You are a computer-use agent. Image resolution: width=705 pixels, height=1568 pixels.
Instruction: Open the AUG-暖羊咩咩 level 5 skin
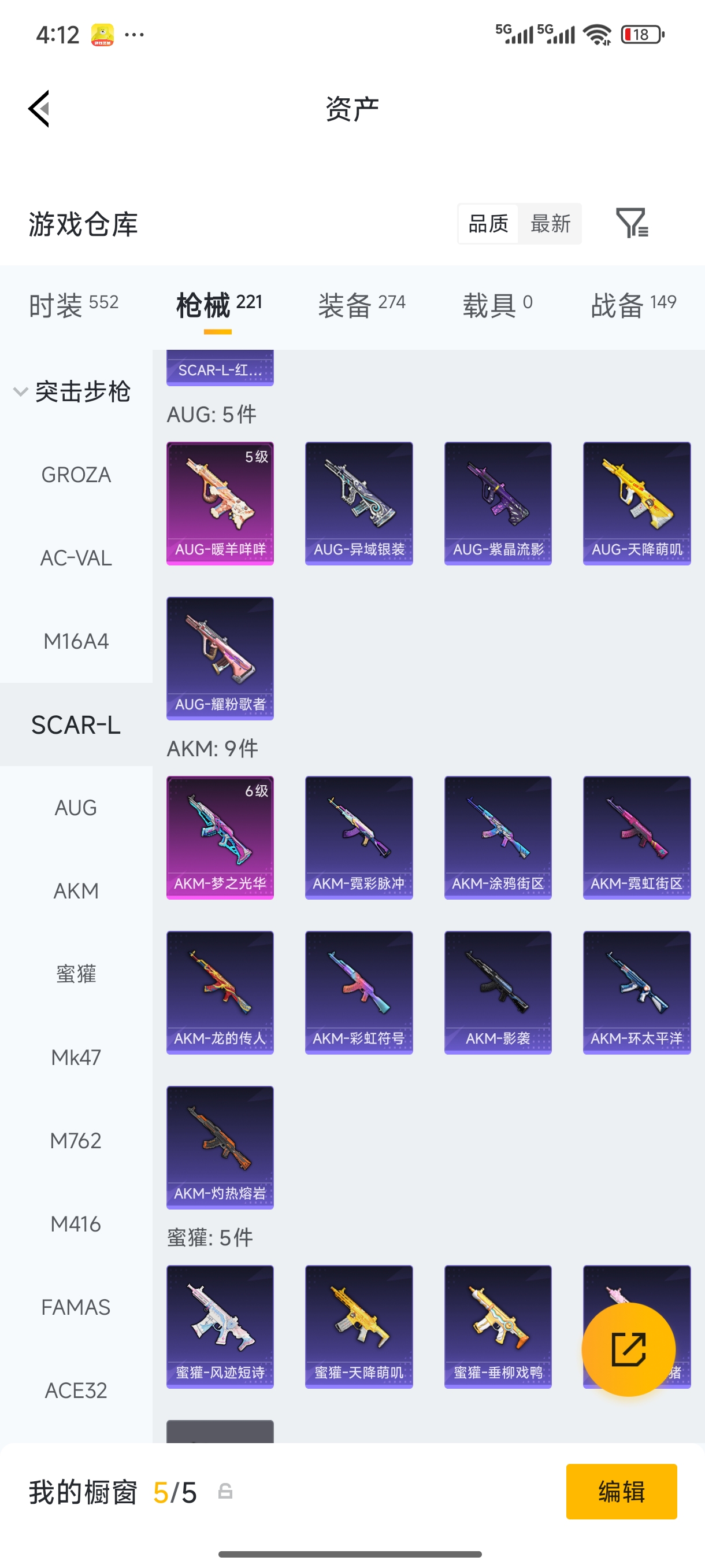220,504
